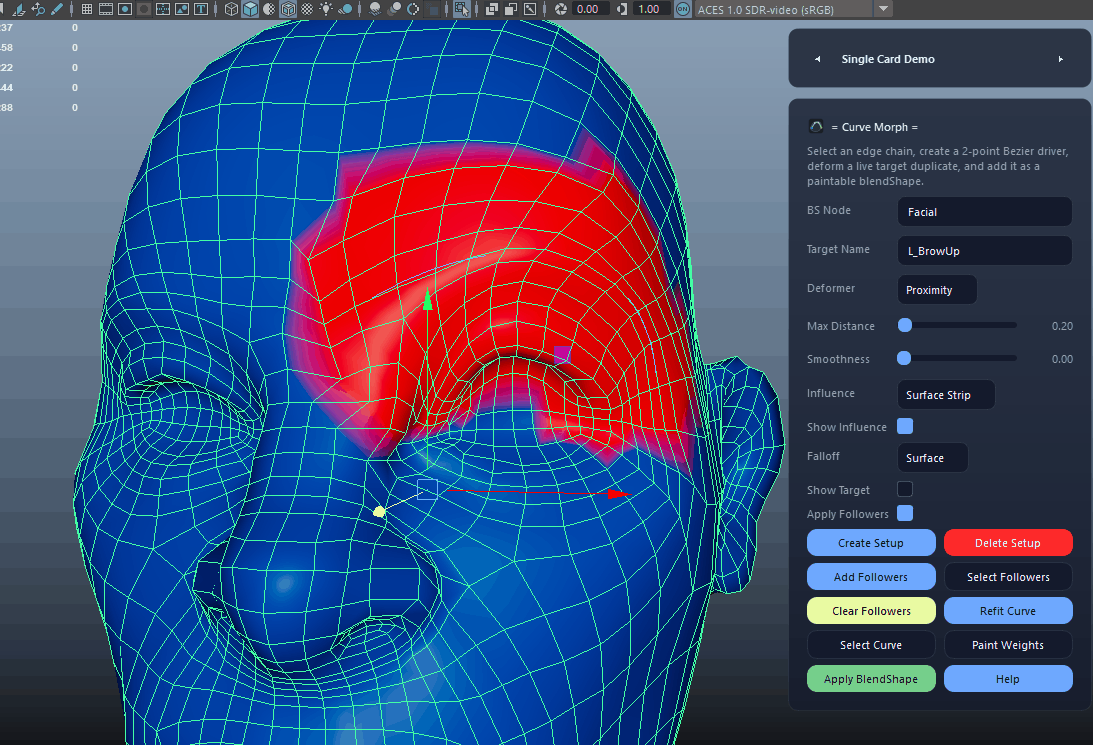
Task: Click the green Y-axis manipulator arrow
Action: point(428,300)
